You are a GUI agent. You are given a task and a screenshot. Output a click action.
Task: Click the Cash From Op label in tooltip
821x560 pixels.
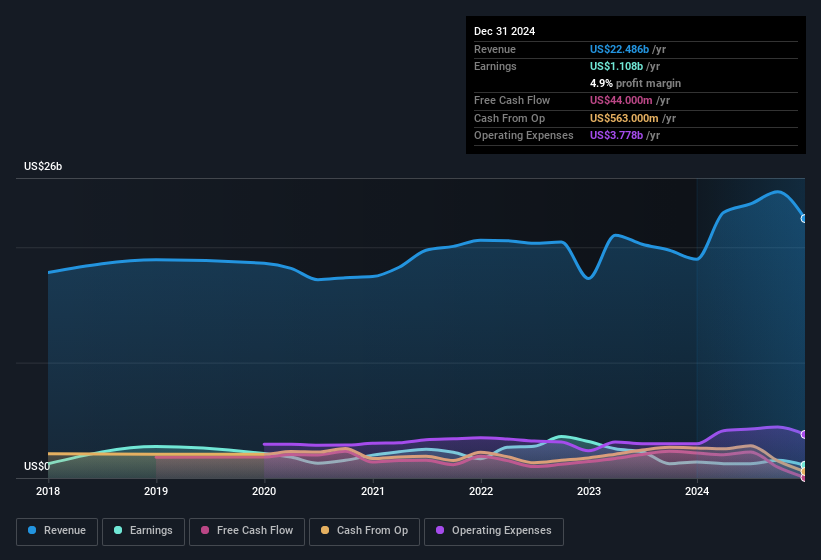click(509, 118)
